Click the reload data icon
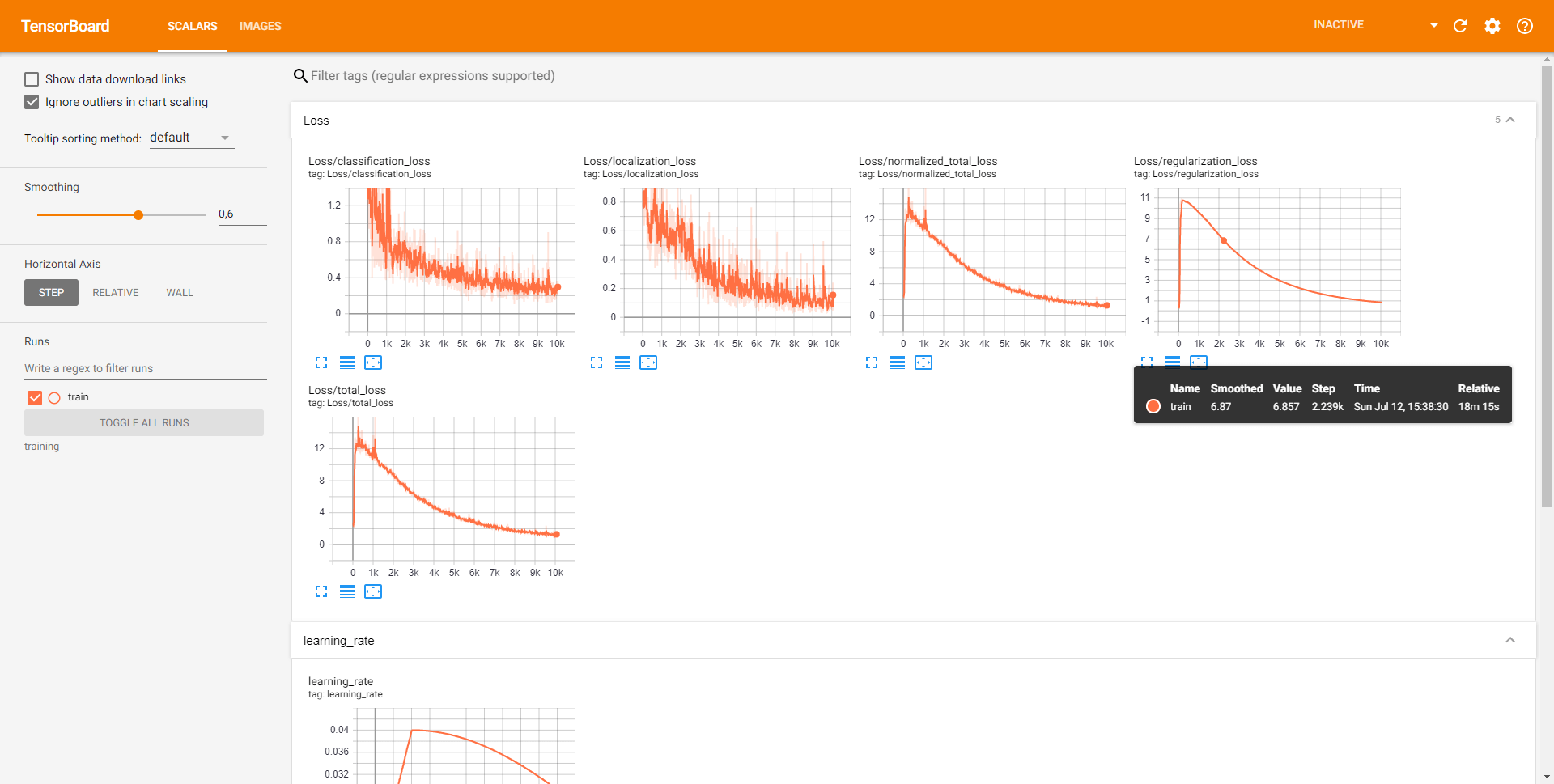Viewport: 1554px width, 784px height. coord(1460,26)
